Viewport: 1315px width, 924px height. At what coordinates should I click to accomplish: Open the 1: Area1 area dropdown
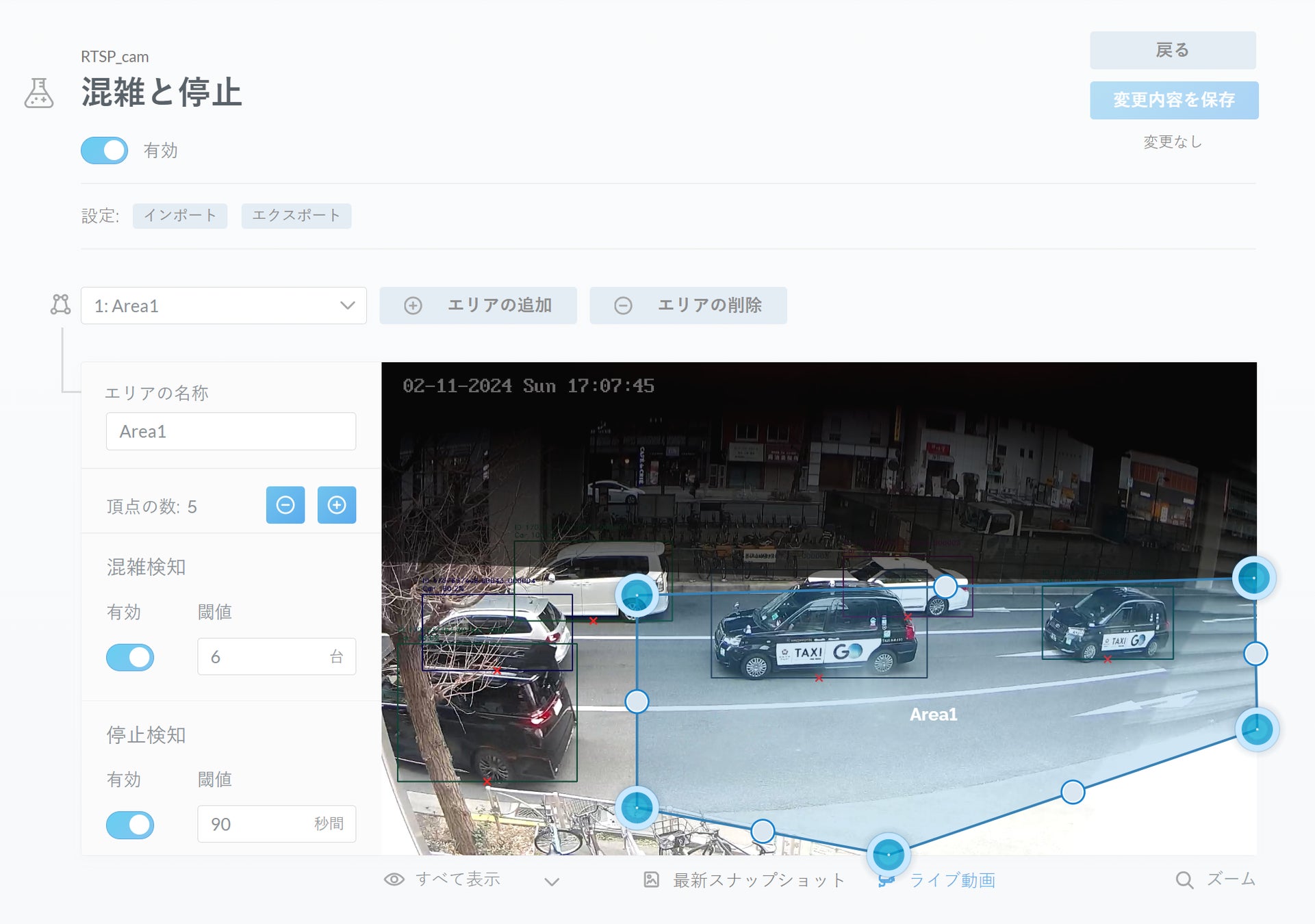tap(223, 305)
